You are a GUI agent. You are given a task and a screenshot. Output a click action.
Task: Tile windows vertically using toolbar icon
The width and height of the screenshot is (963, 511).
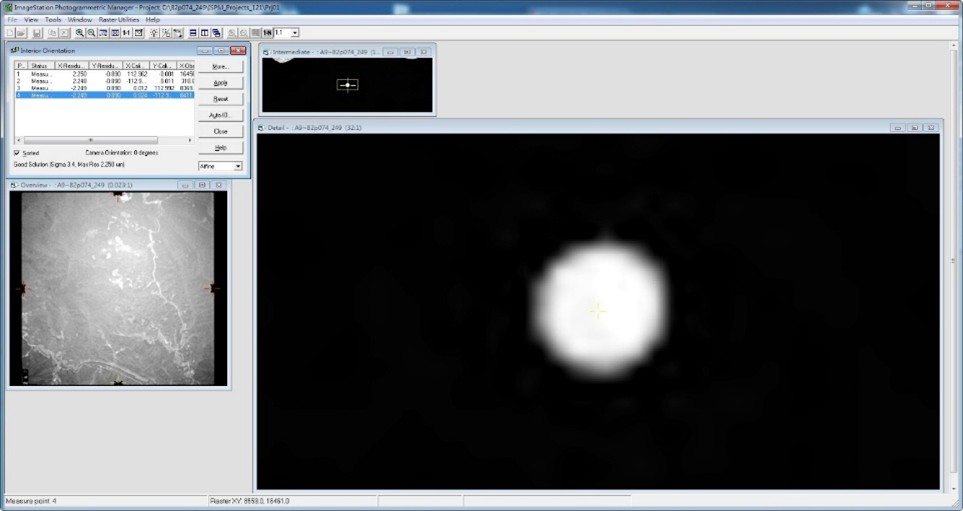204,33
